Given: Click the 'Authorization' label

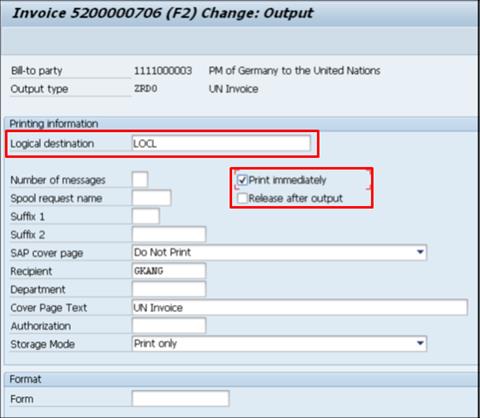Looking at the screenshot, I should [40, 326].
